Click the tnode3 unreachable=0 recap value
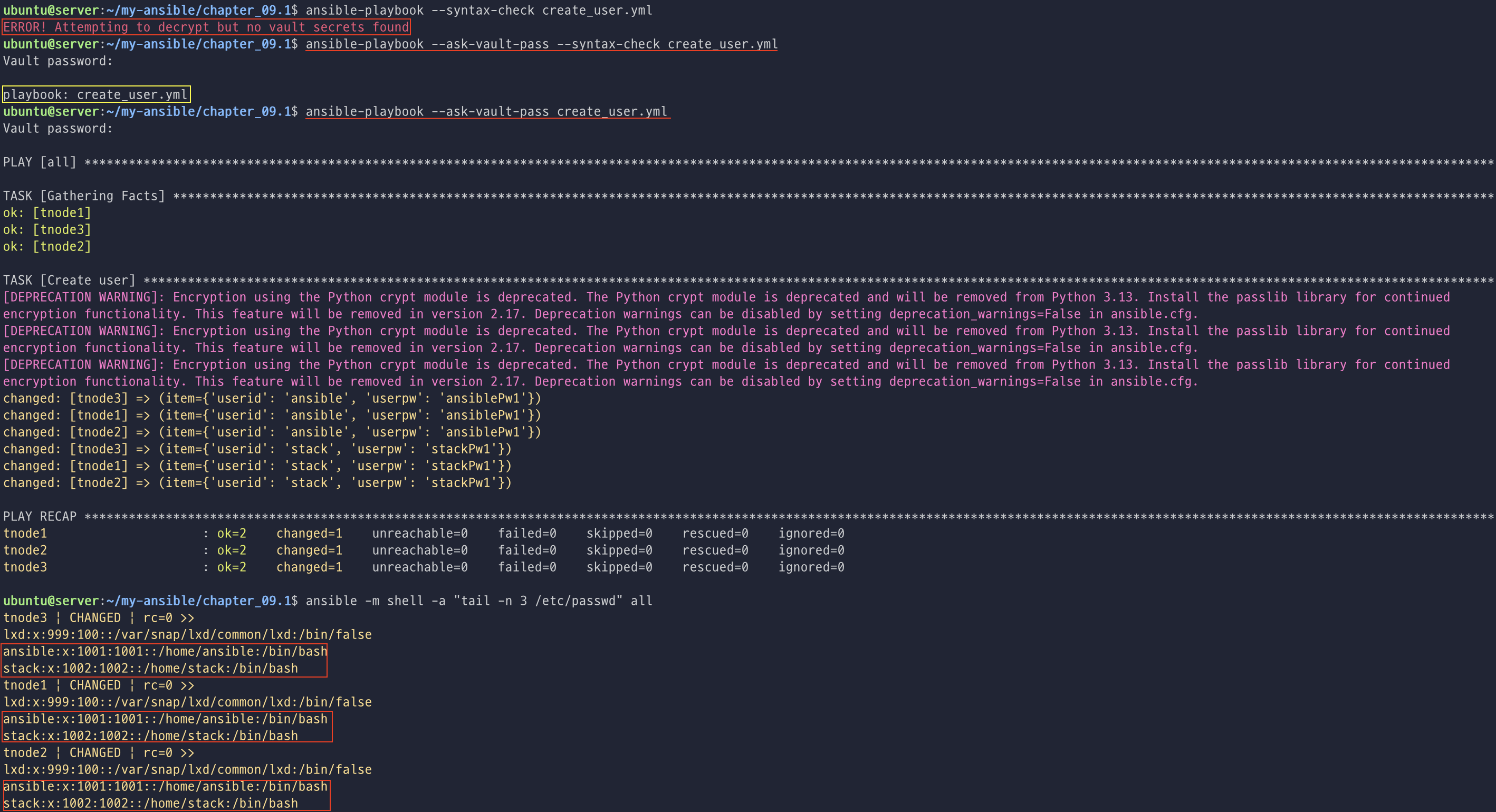 419,567
